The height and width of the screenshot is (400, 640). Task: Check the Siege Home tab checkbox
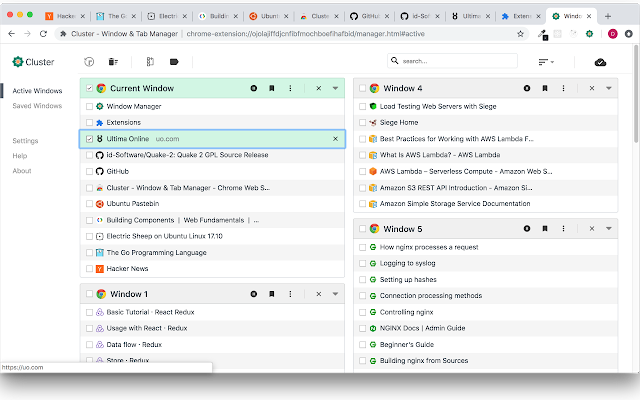click(362, 122)
